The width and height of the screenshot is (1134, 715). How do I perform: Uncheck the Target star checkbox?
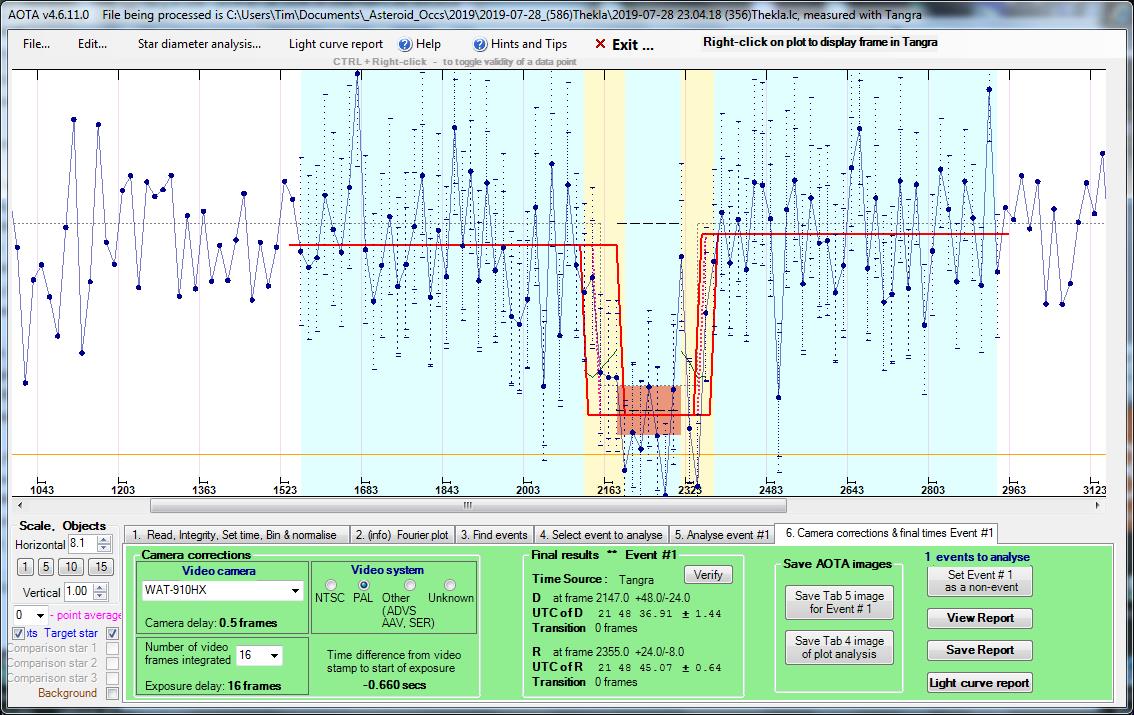(112, 633)
